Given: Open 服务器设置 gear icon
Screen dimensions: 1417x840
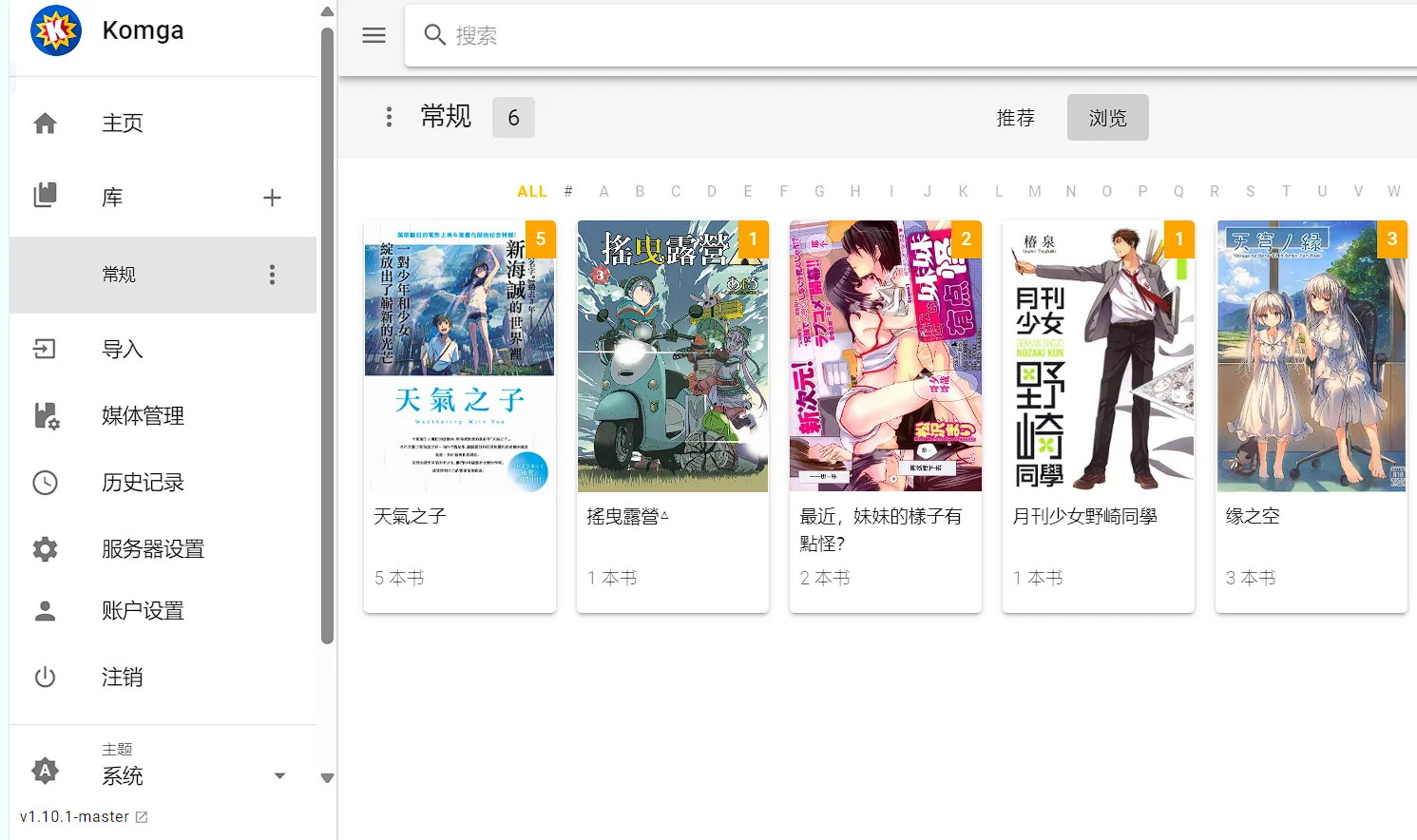Looking at the screenshot, I should point(45,549).
